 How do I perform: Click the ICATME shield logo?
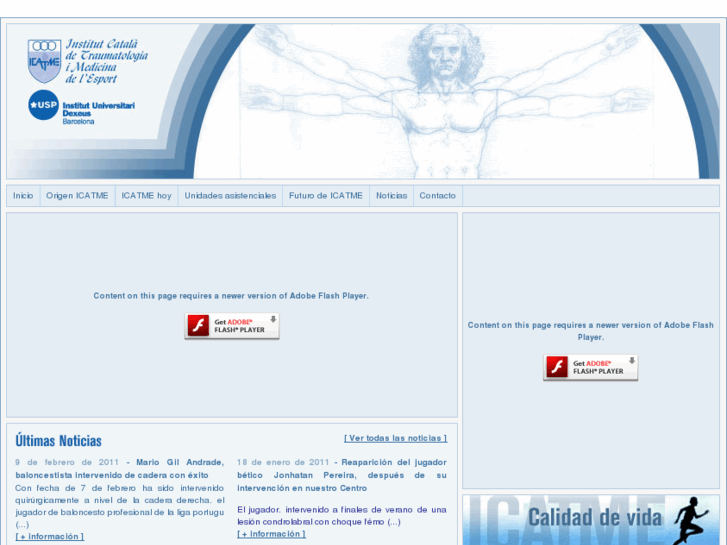[45, 61]
